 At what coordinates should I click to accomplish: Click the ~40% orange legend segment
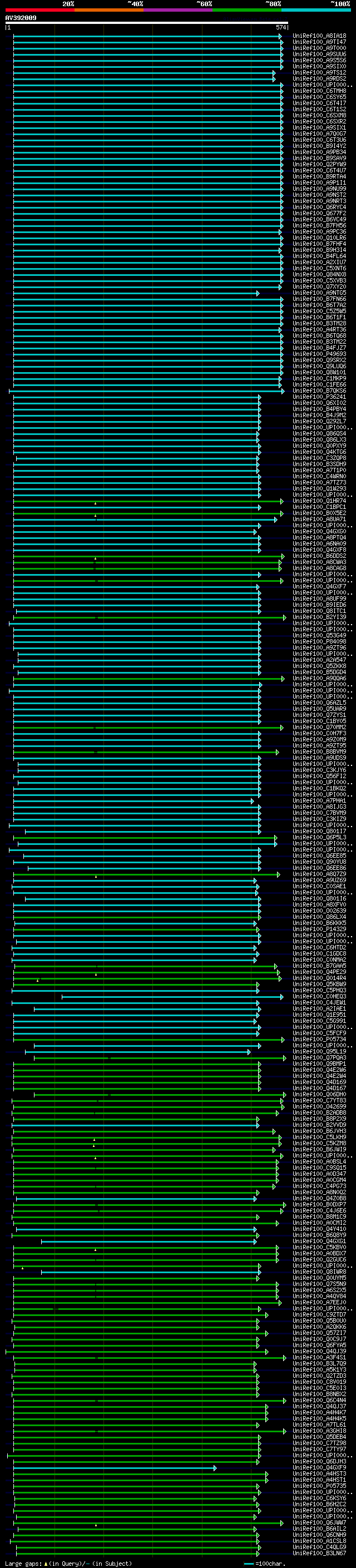pos(109,10)
